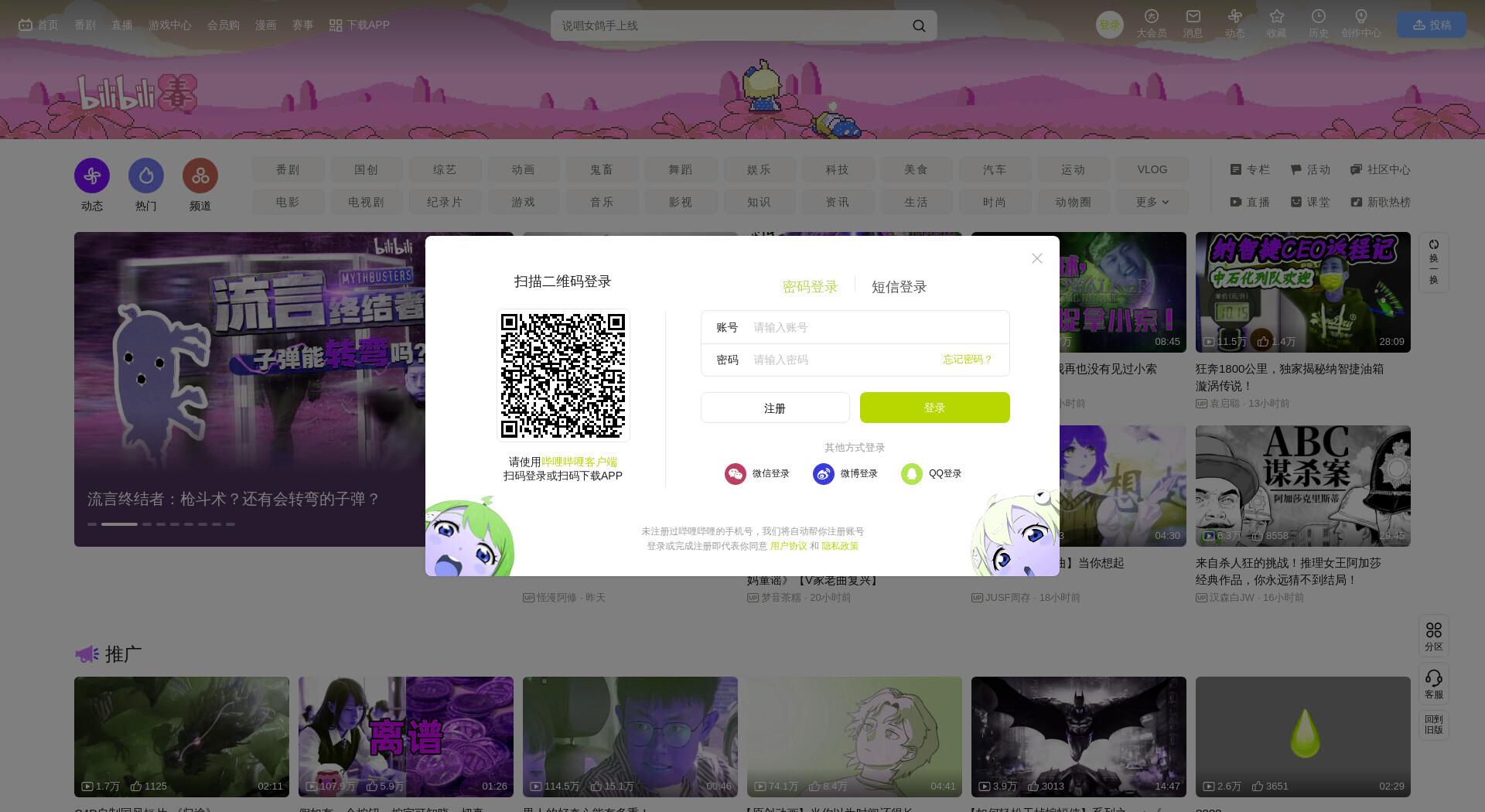The image size is (1485, 812).
Task: Click the 哔哩哔哩客户端 link
Action: pos(579,462)
